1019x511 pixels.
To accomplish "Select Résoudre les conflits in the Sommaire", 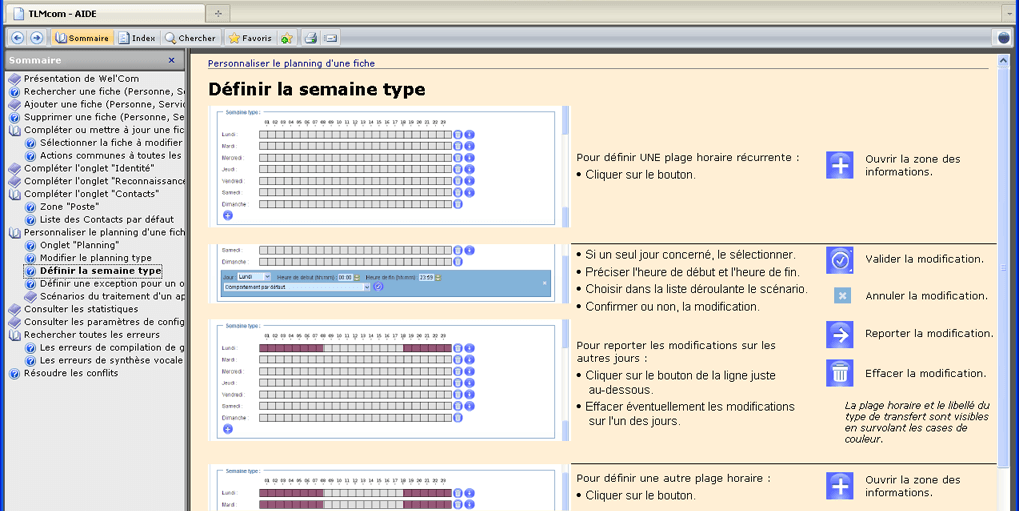I will pos(70,374).
